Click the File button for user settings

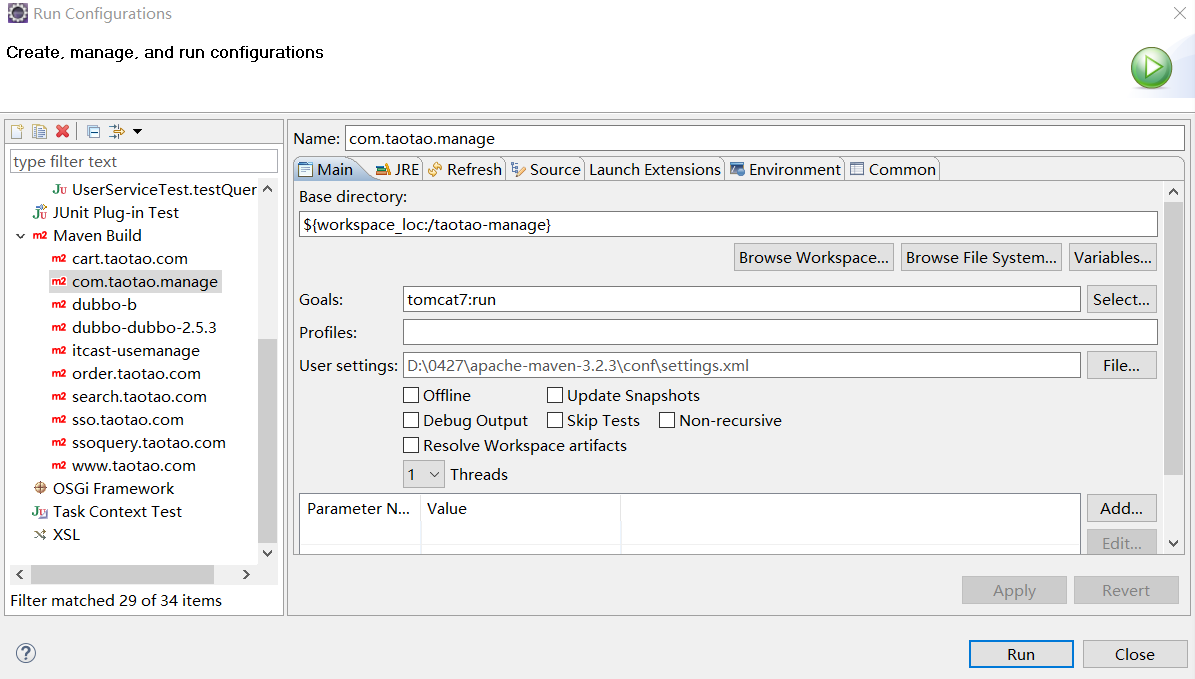(1121, 365)
